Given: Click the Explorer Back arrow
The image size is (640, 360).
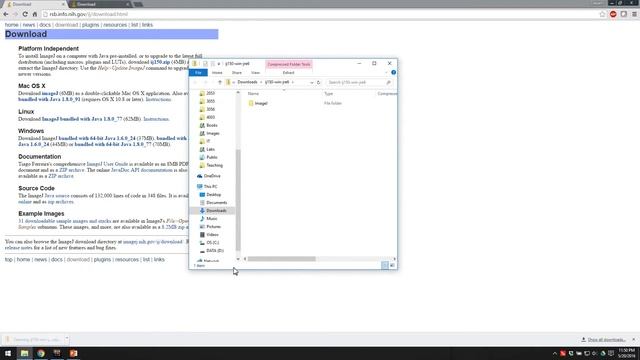Looking at the screenshot, I should point(195,82).
